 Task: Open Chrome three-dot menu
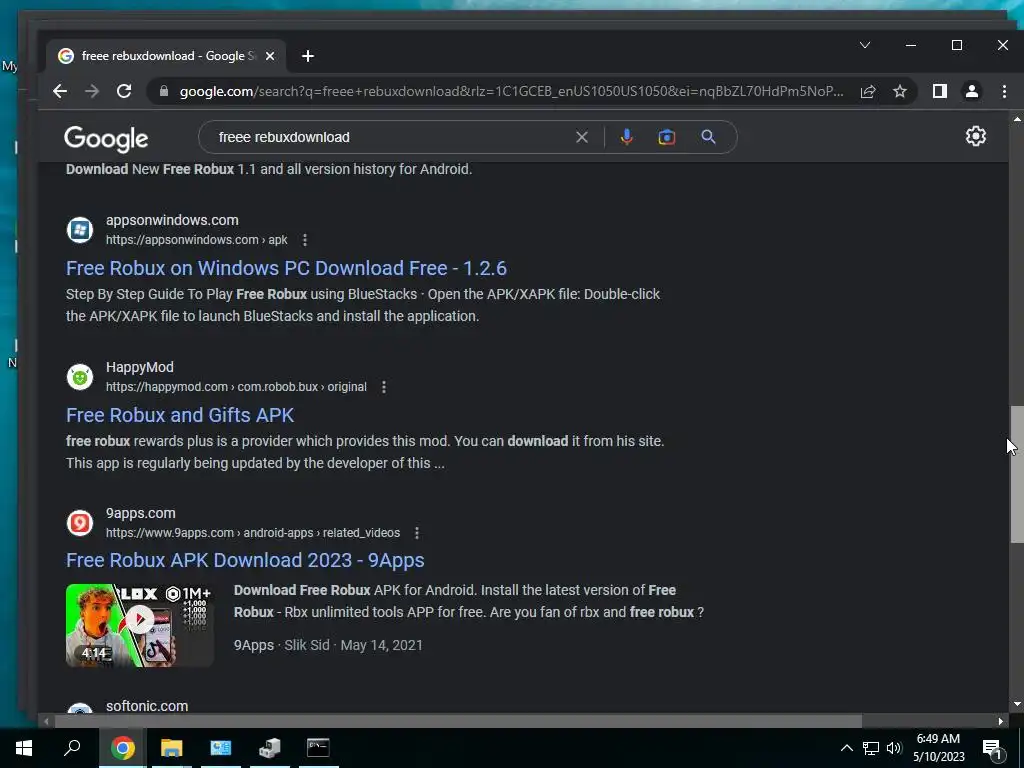(1004, 91)
